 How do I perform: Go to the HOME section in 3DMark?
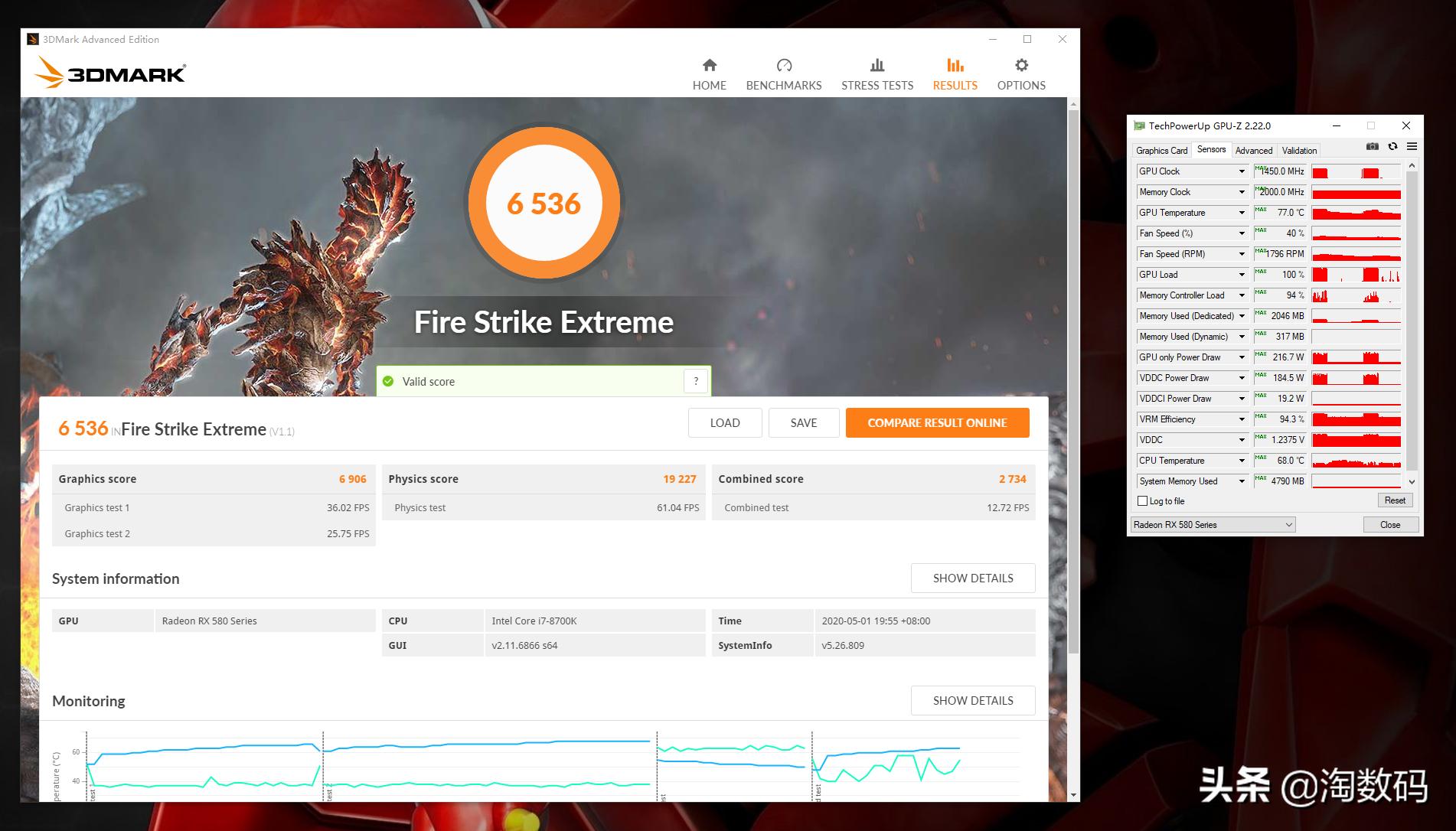pos(710,75)
